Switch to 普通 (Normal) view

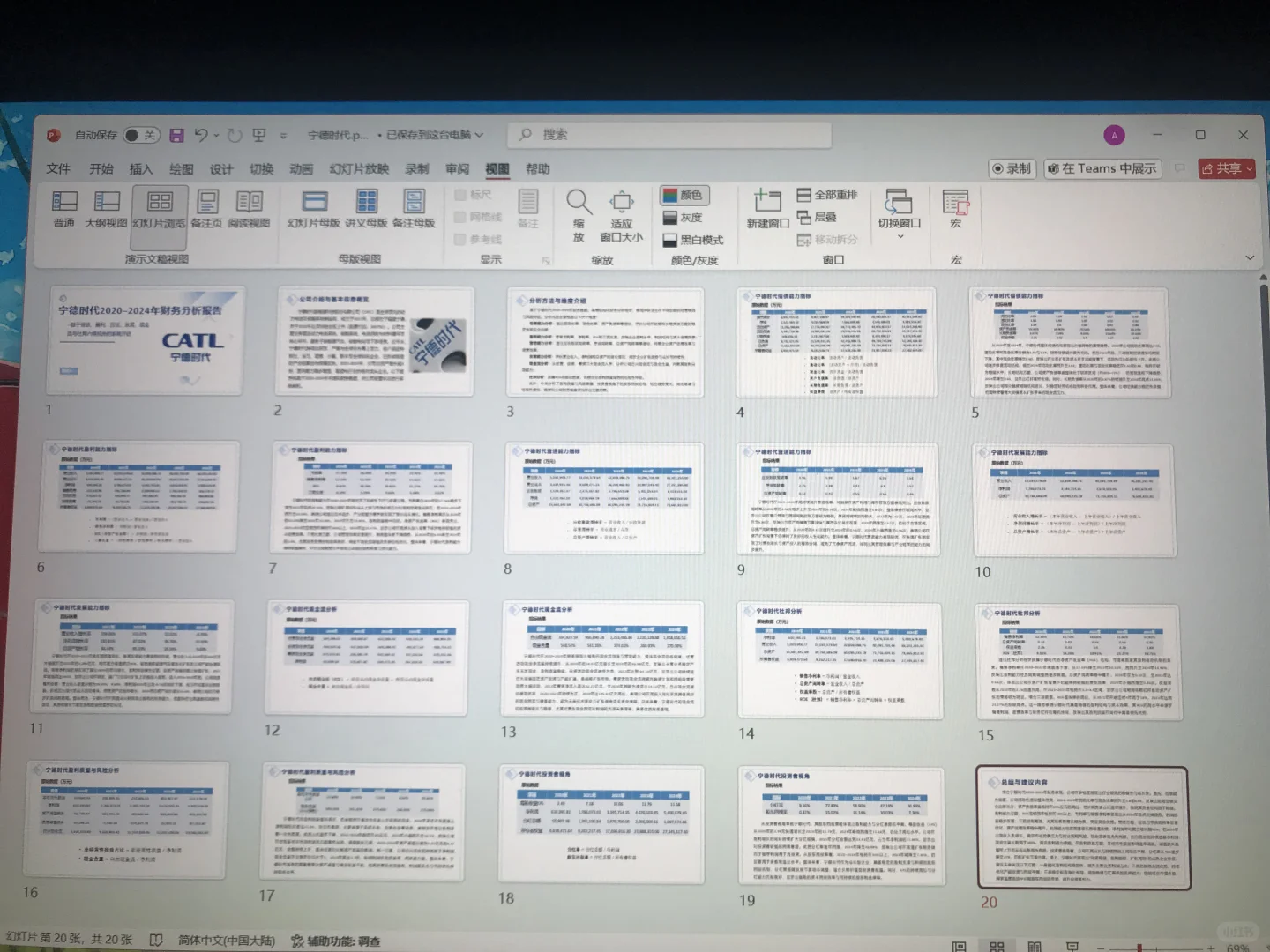pos(64,210)
